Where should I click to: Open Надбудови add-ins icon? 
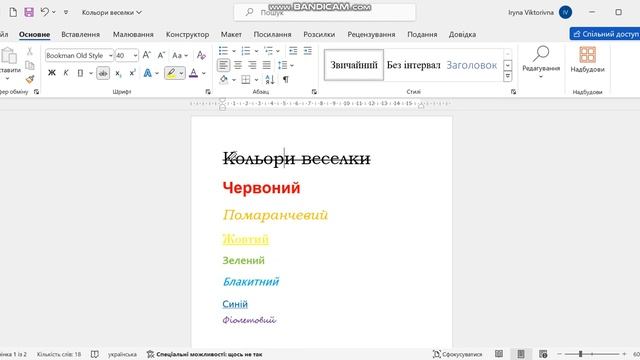click(x=587, y=60)
